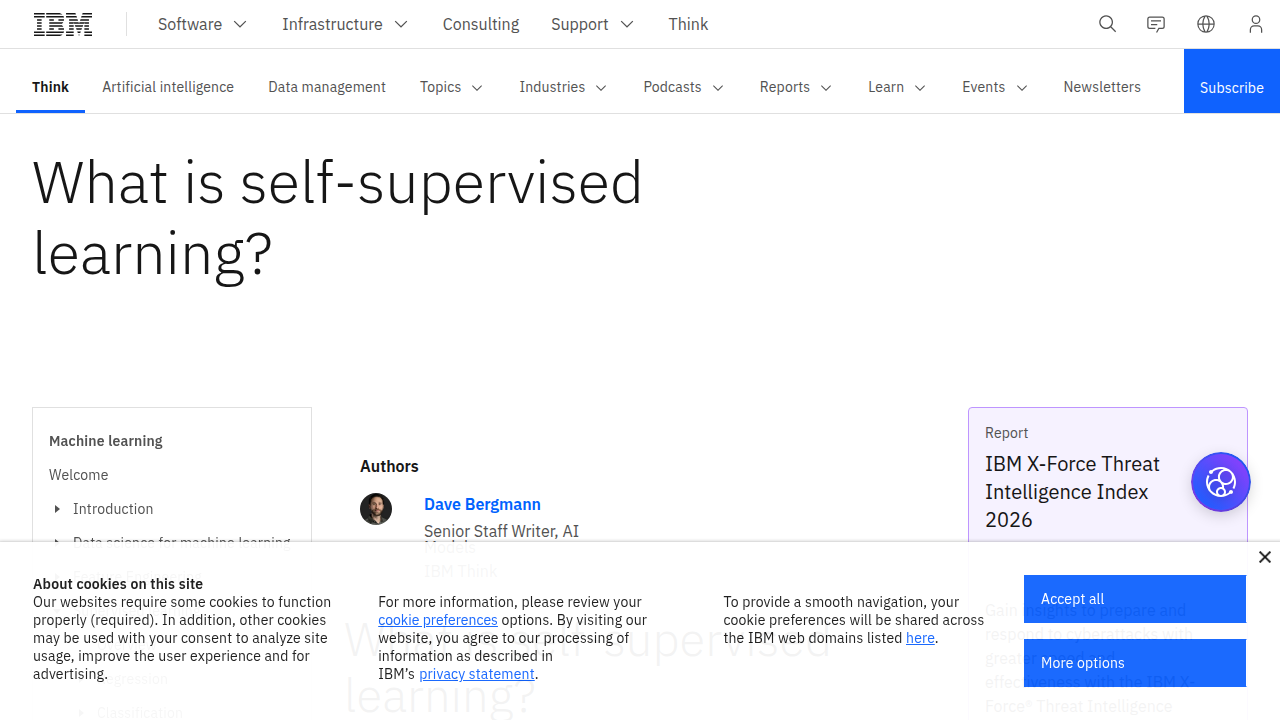
Task: Open the cookie preferences link
Action: coord(438,620)
